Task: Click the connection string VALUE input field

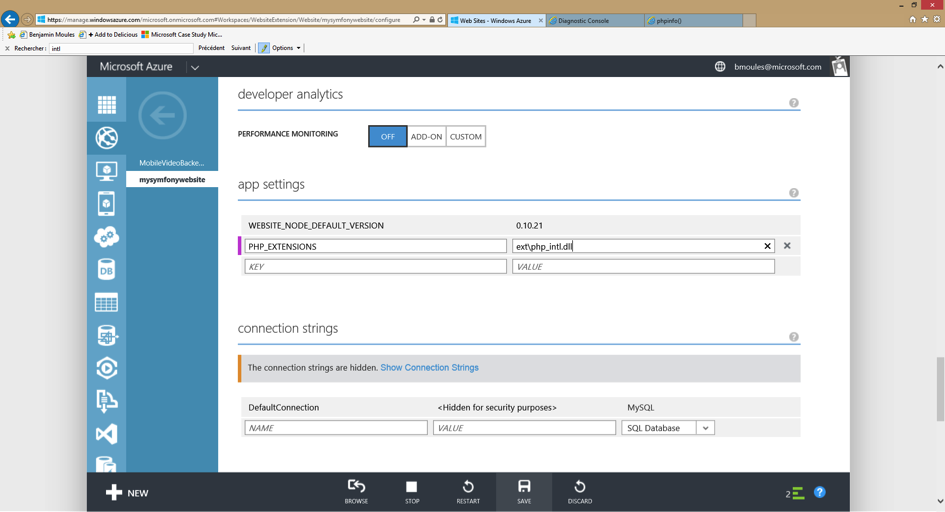Action: 524,428
